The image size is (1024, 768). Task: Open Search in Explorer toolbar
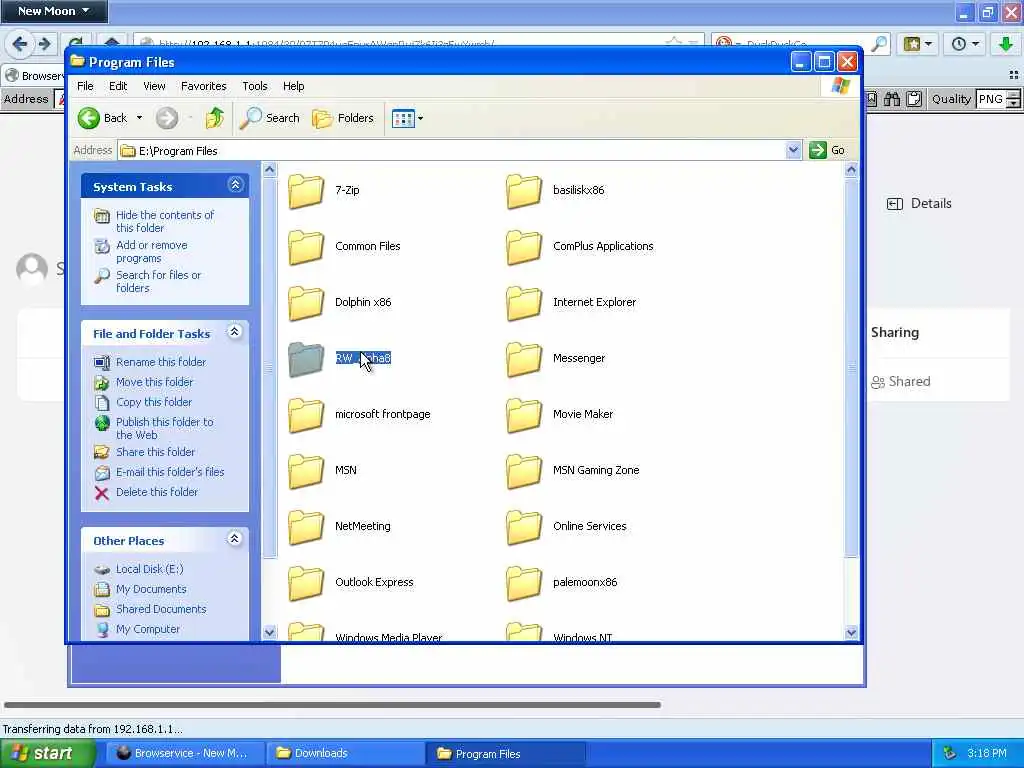(269, 118)
